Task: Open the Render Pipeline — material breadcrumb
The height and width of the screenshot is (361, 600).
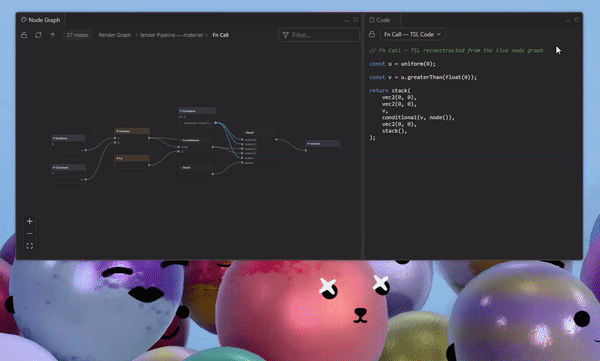Action: pyautogui.click(x=172, y=35)
